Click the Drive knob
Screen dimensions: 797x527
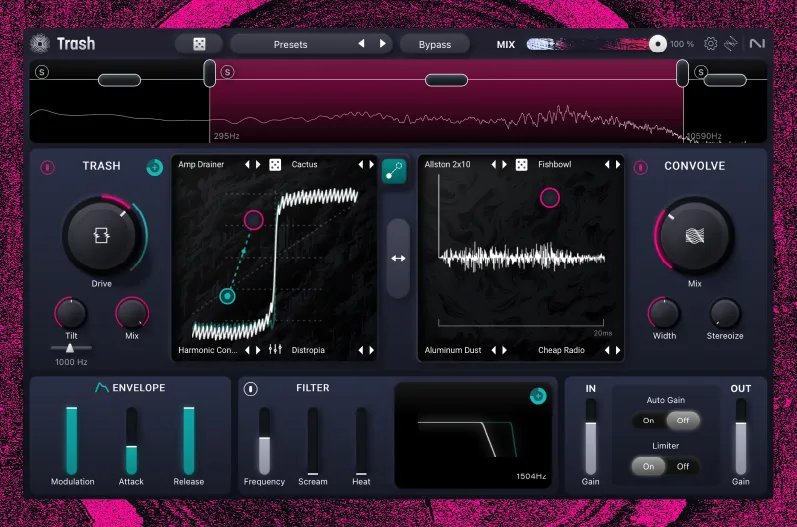click(x=102, y=236)
